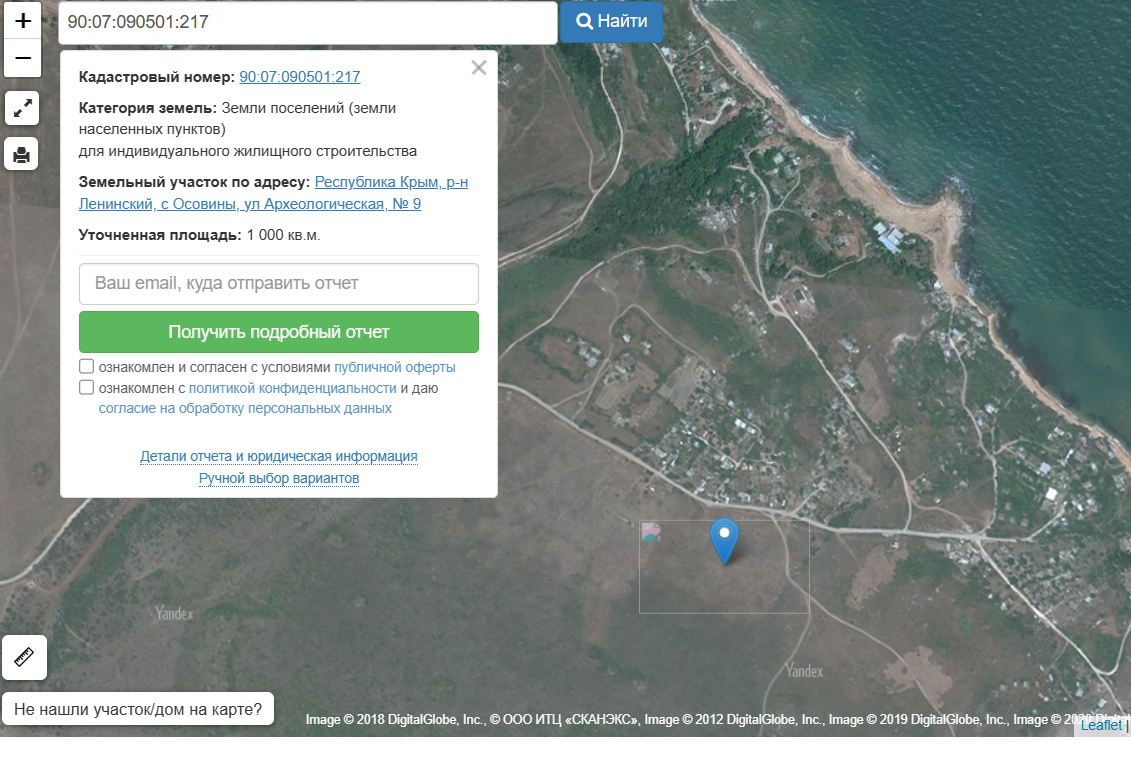1131x767 pixels.
Task: Open the Leaflet attribution link
Action: click(x=1101, y=725)
